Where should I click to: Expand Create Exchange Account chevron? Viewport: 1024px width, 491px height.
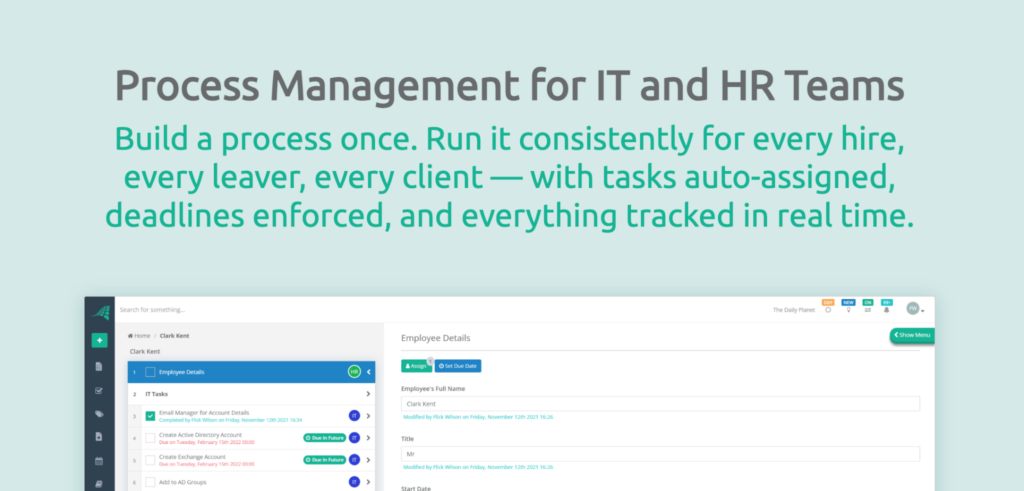click(x=368, y=460)
